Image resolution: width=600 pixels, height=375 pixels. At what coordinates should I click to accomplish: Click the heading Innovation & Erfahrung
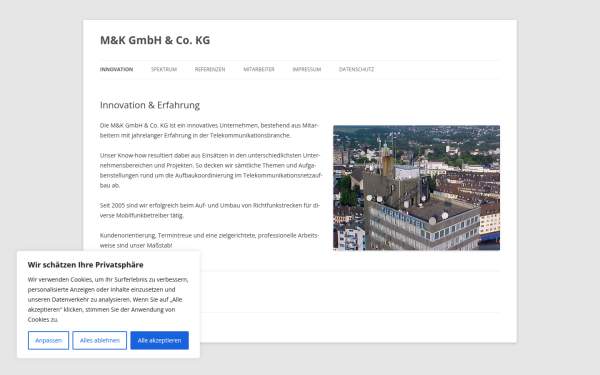[150, 105]
